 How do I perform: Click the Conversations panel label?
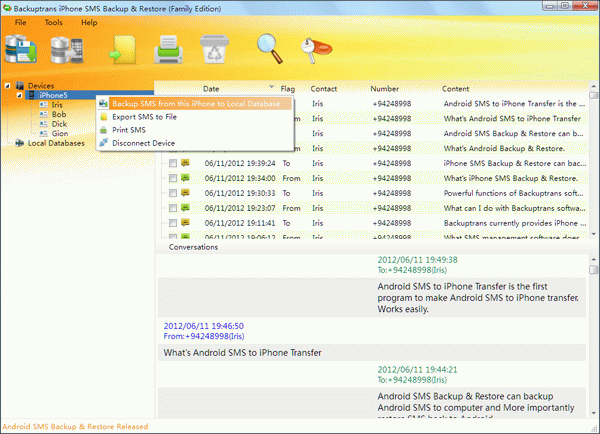pos(193,247)
